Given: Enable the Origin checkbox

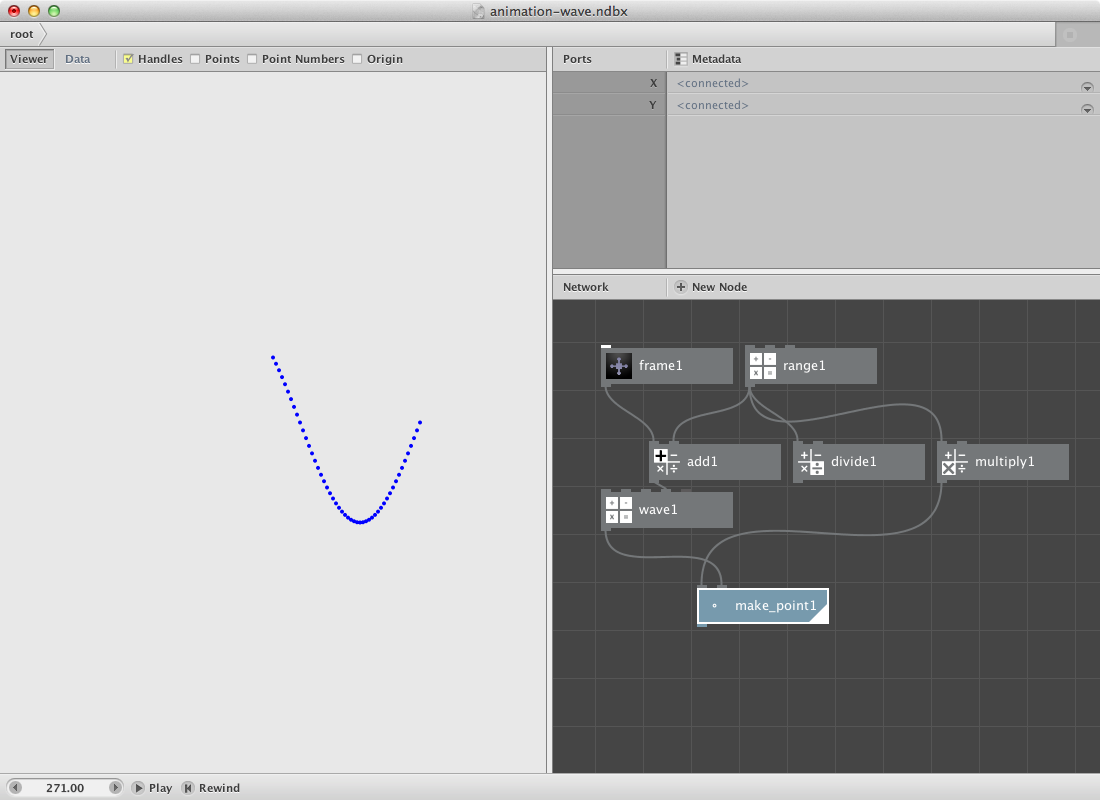Looking at the screenshot, I should pyautogui.click(x=357, y=59).
